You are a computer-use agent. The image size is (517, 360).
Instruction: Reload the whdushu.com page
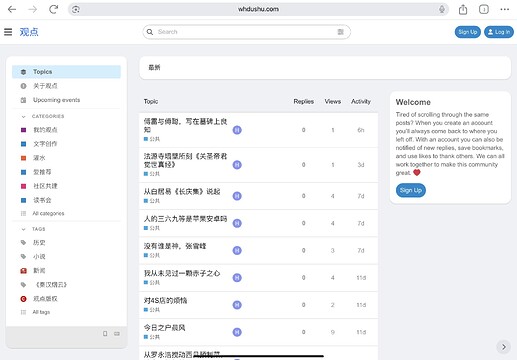tap(53, 9)
